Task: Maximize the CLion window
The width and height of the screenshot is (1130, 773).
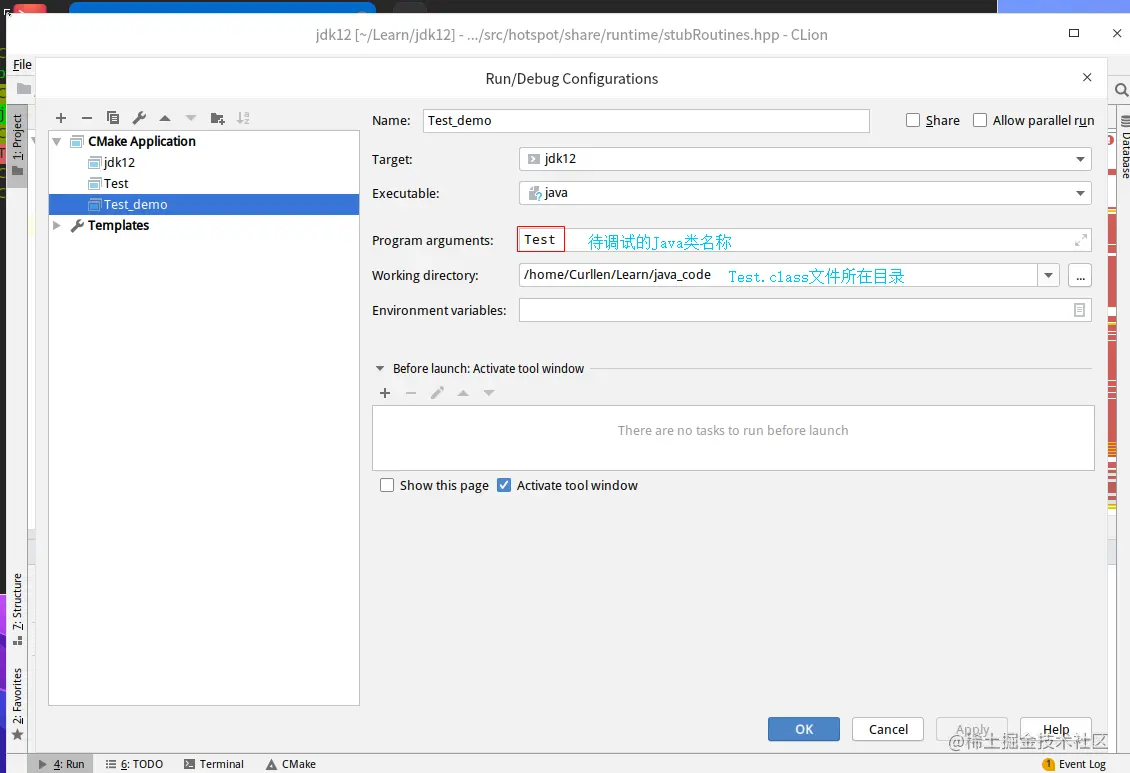Action: (1074, 33)
